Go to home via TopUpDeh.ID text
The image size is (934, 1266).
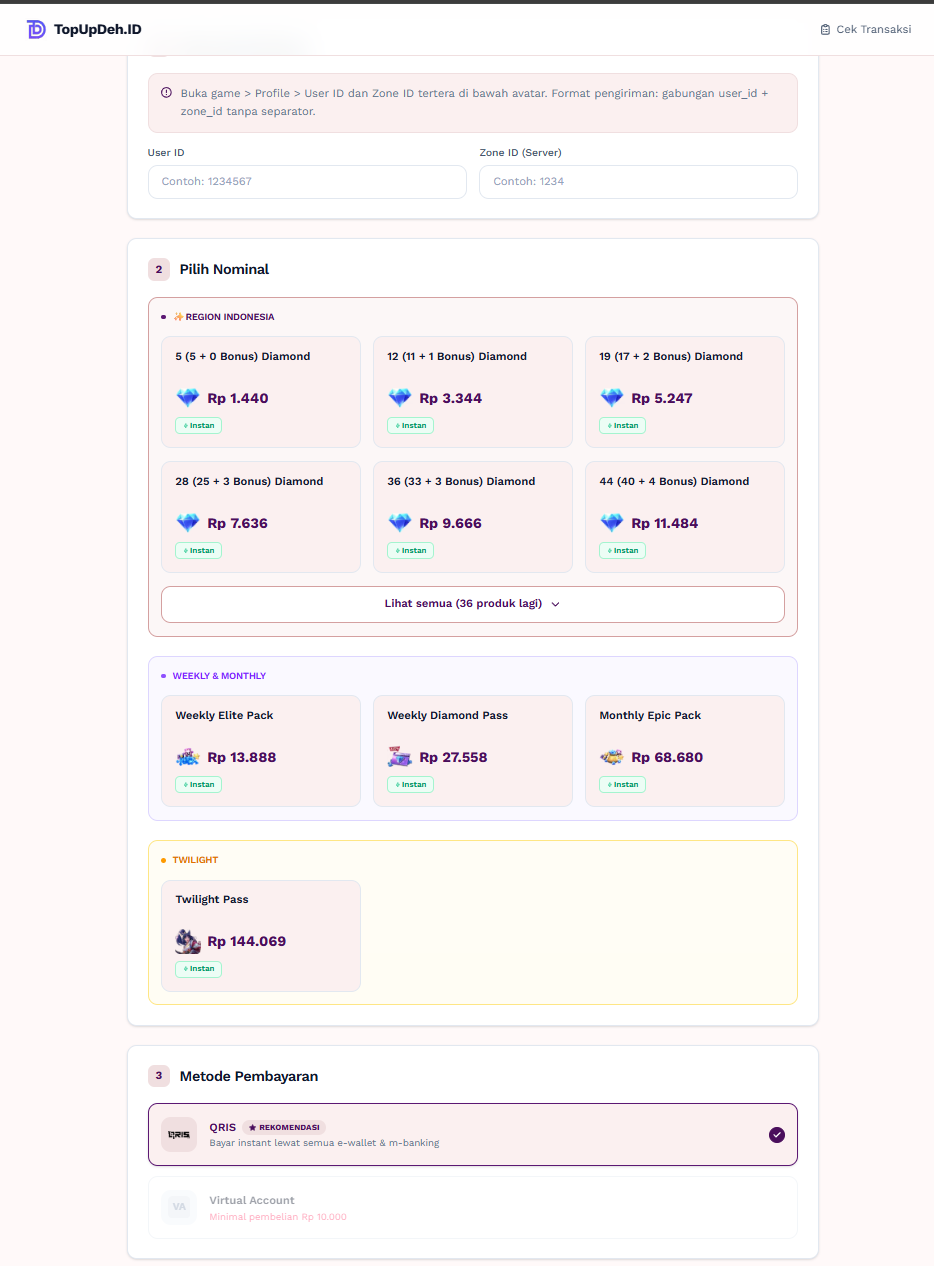[x=97, y=30]
